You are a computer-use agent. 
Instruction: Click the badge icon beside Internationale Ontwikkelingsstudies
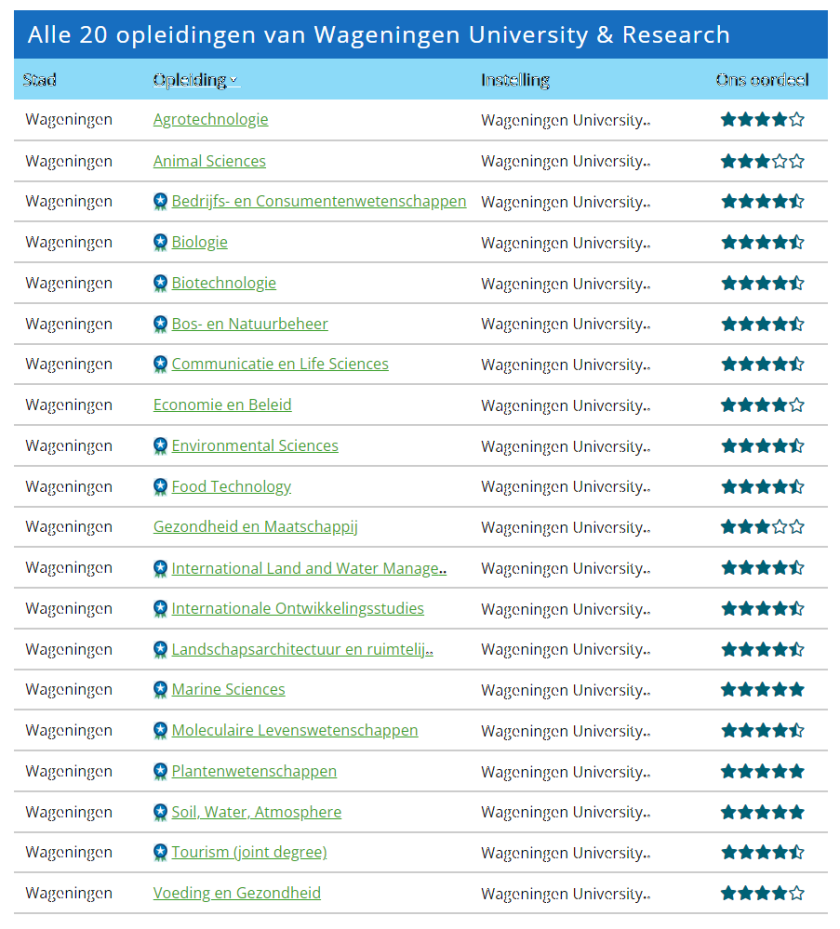tap(160, 609)
